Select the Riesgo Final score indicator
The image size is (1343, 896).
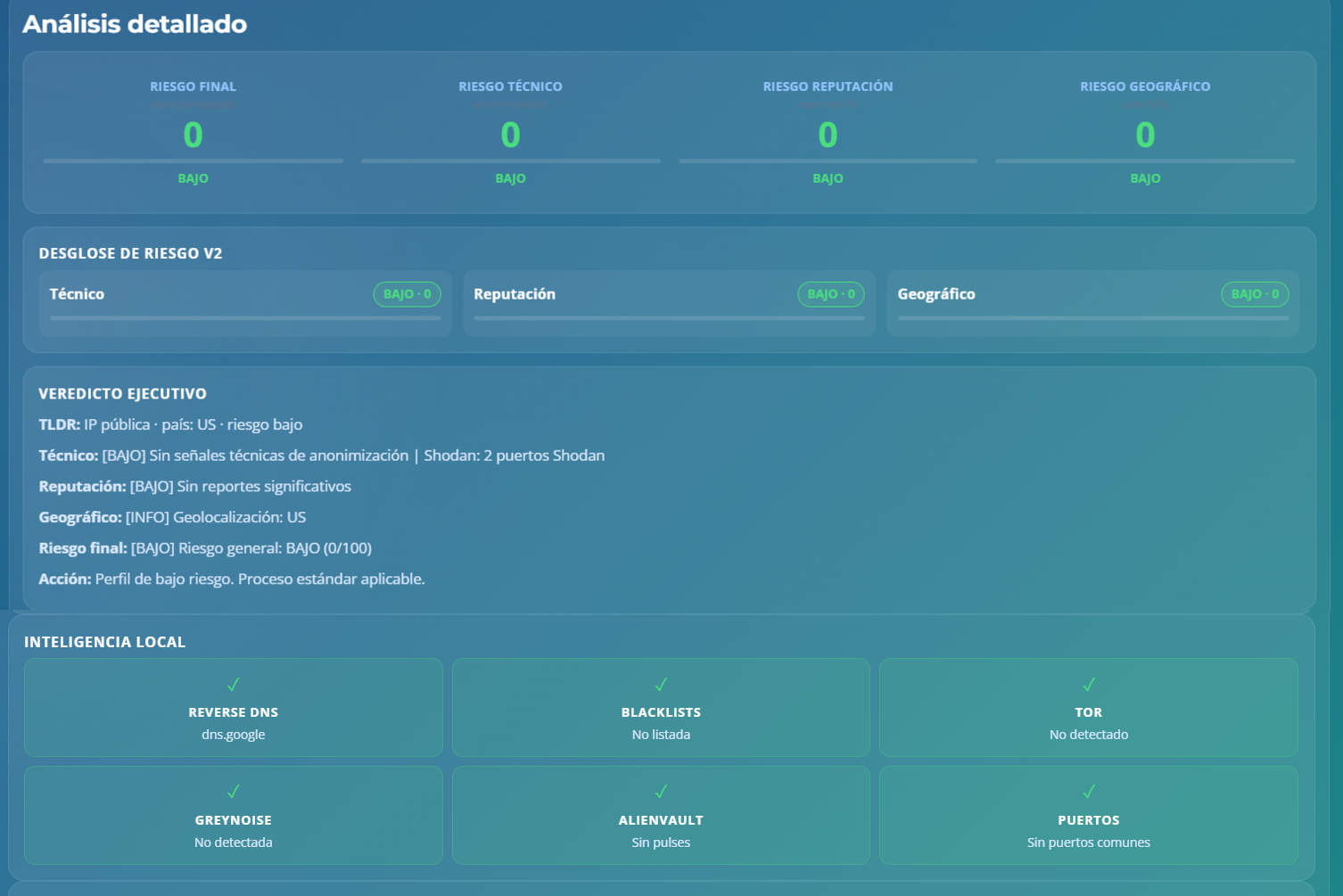pos(193,136)
